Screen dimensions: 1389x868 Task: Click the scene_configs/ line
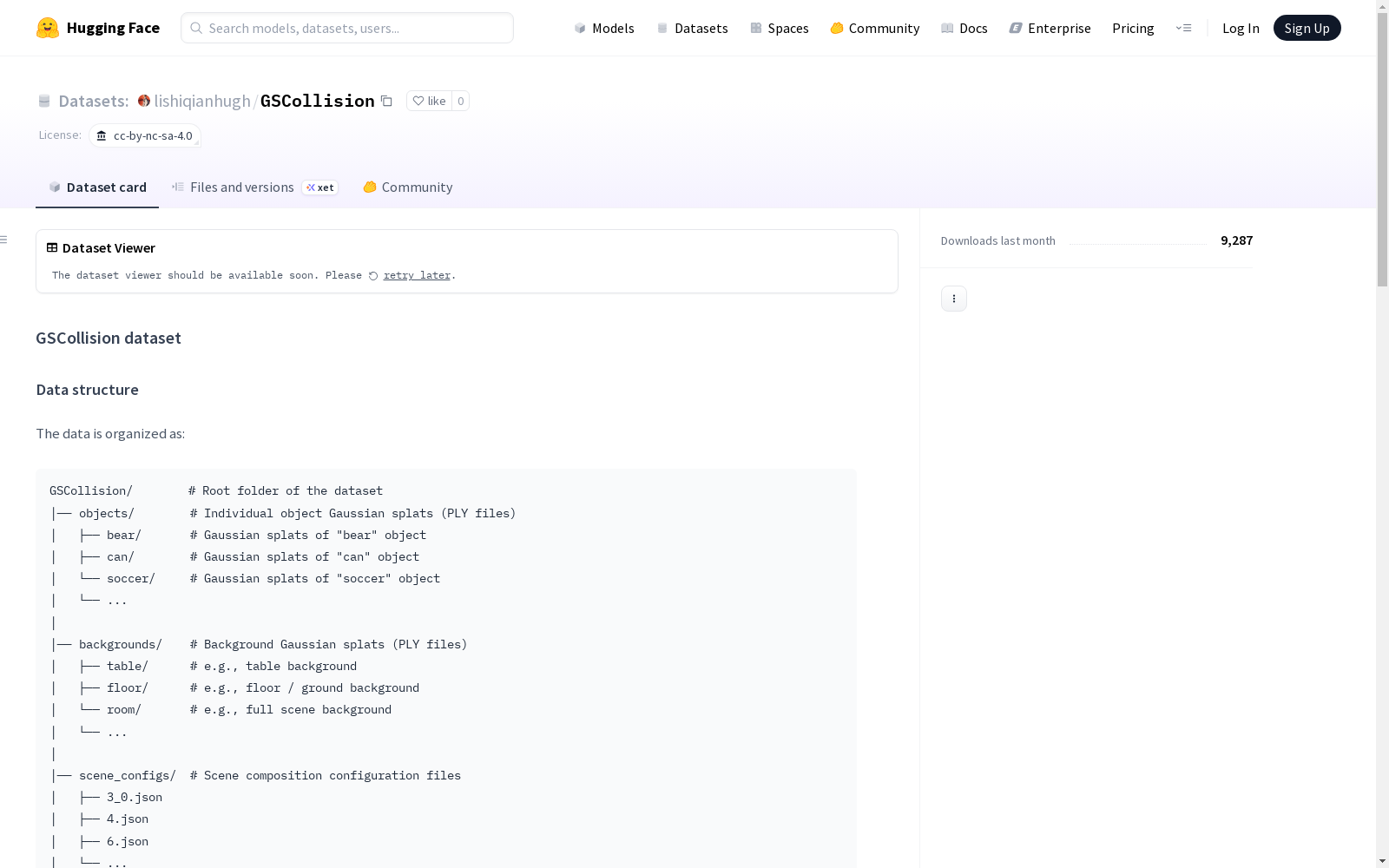[255, 775]
